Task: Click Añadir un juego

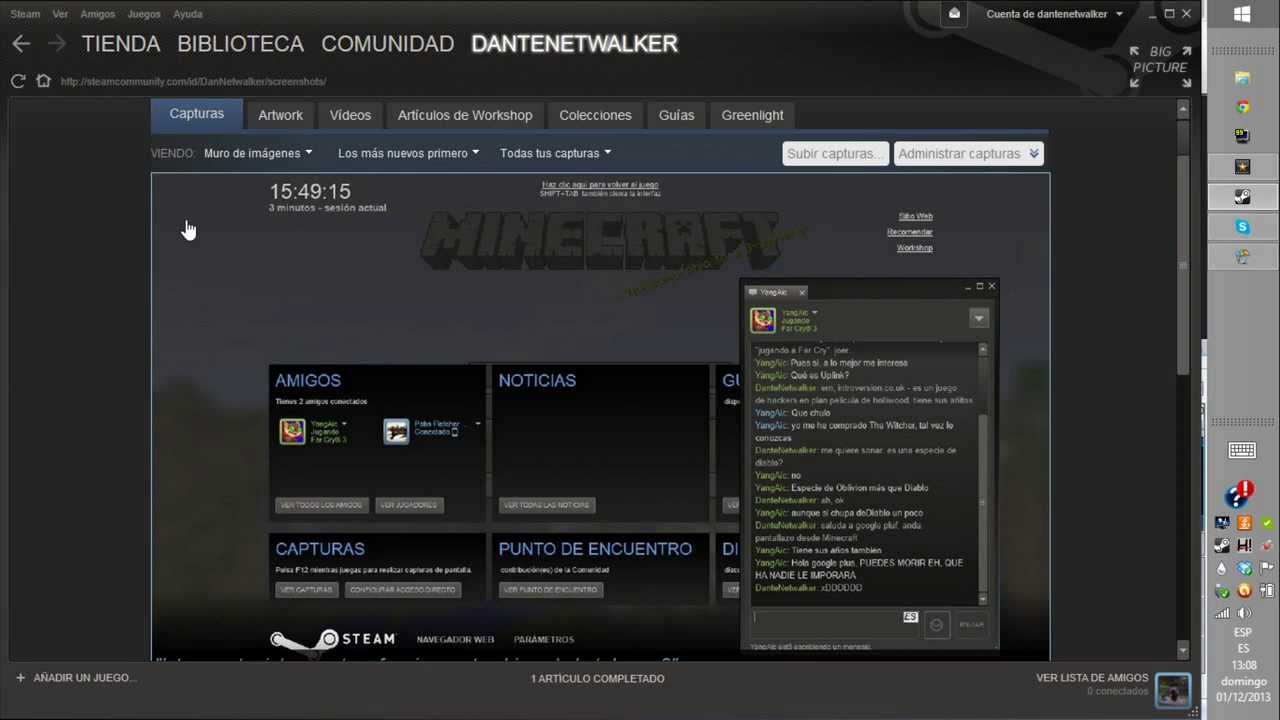Action: [75, 678]
